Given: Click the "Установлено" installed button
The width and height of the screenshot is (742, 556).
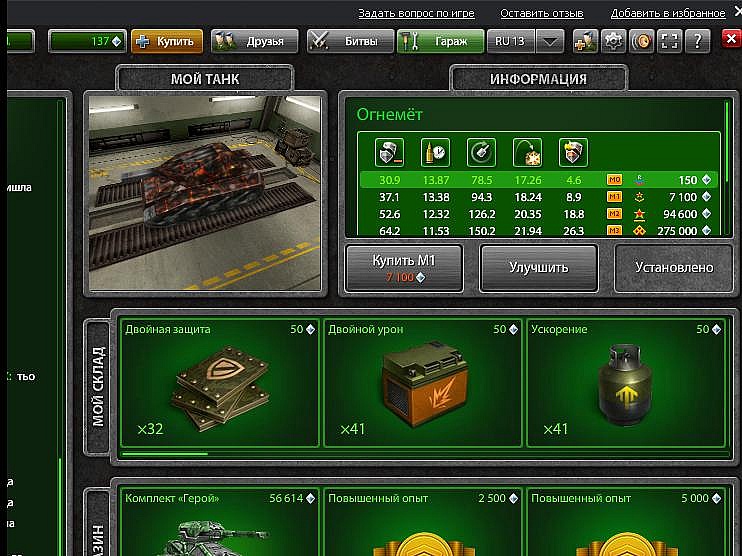Looking at the screenshot, I should click(x=674, y=268).
